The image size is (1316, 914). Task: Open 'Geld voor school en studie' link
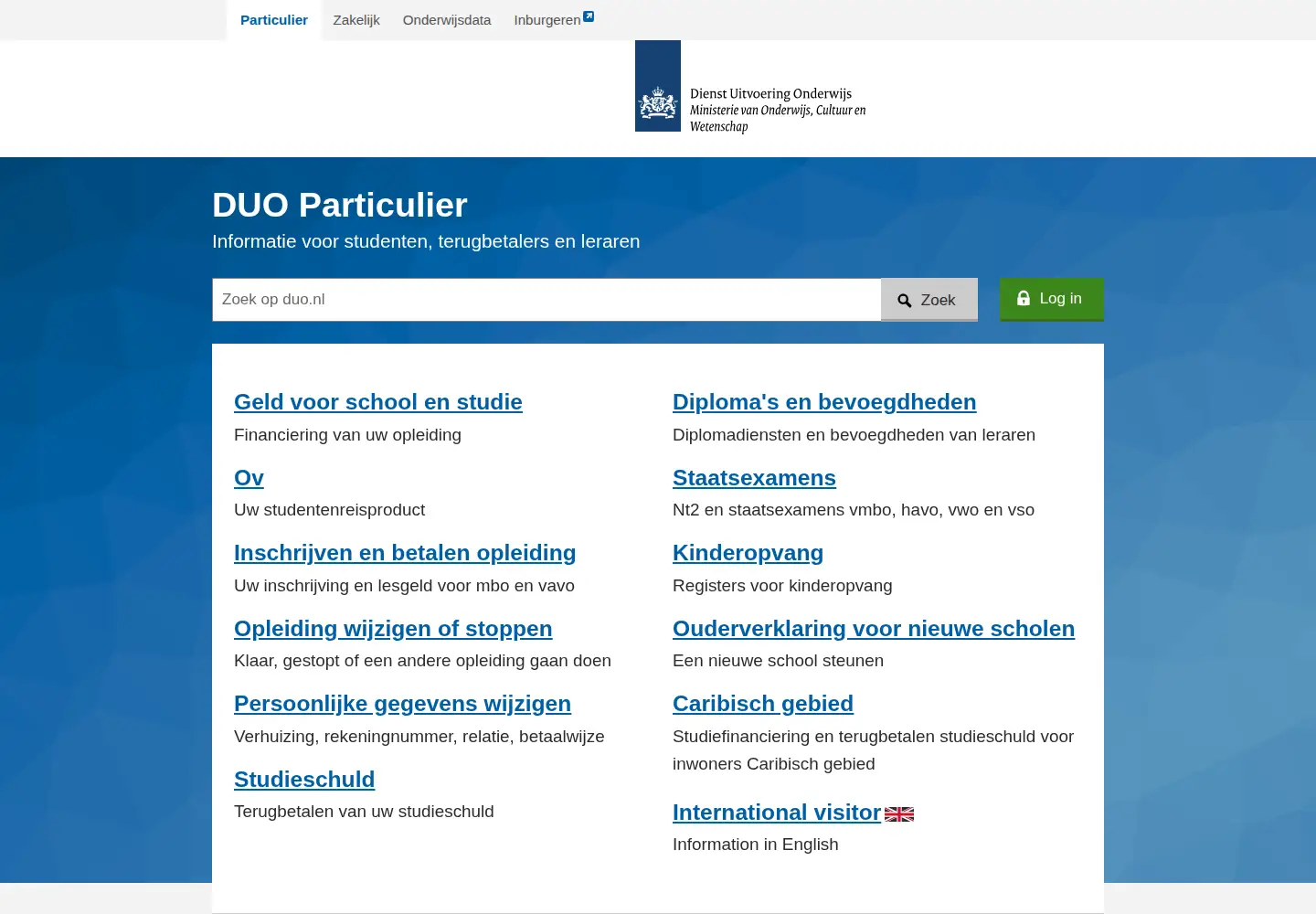[378, 402]
